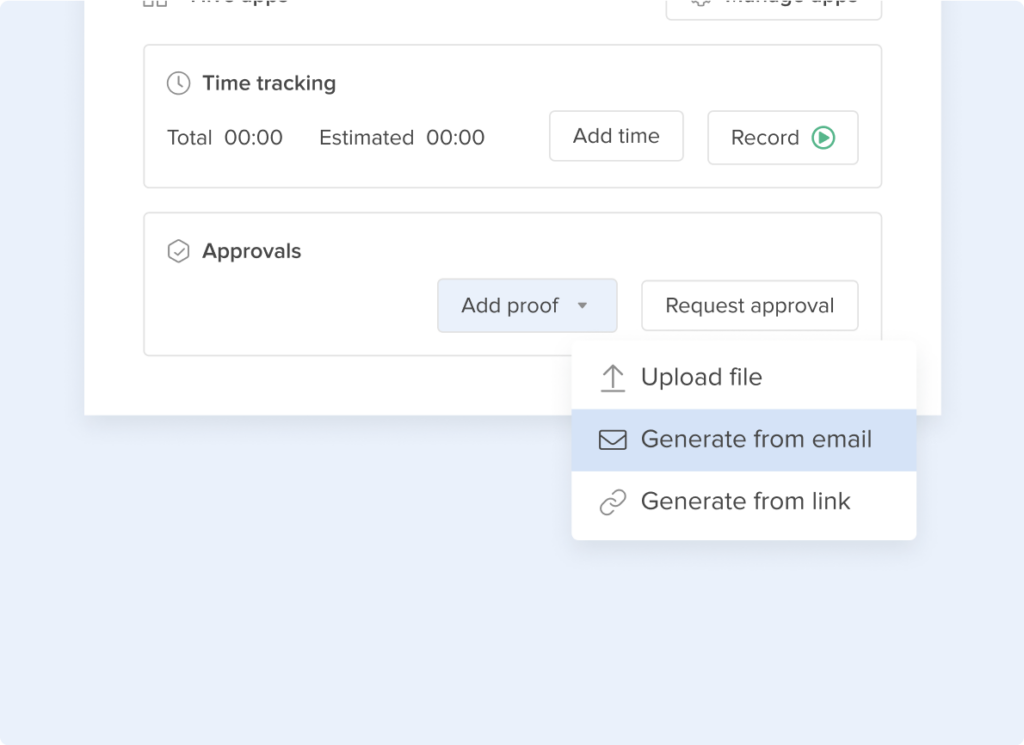Click the green play icon in Record

click(x=823, y=138)
